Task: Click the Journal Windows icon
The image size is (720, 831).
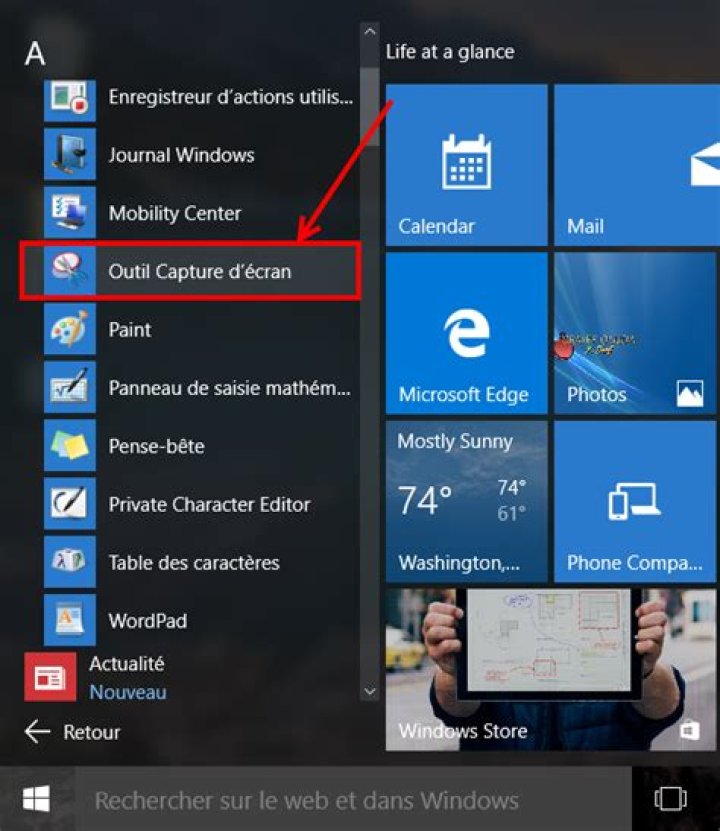Action: [69, 154]
